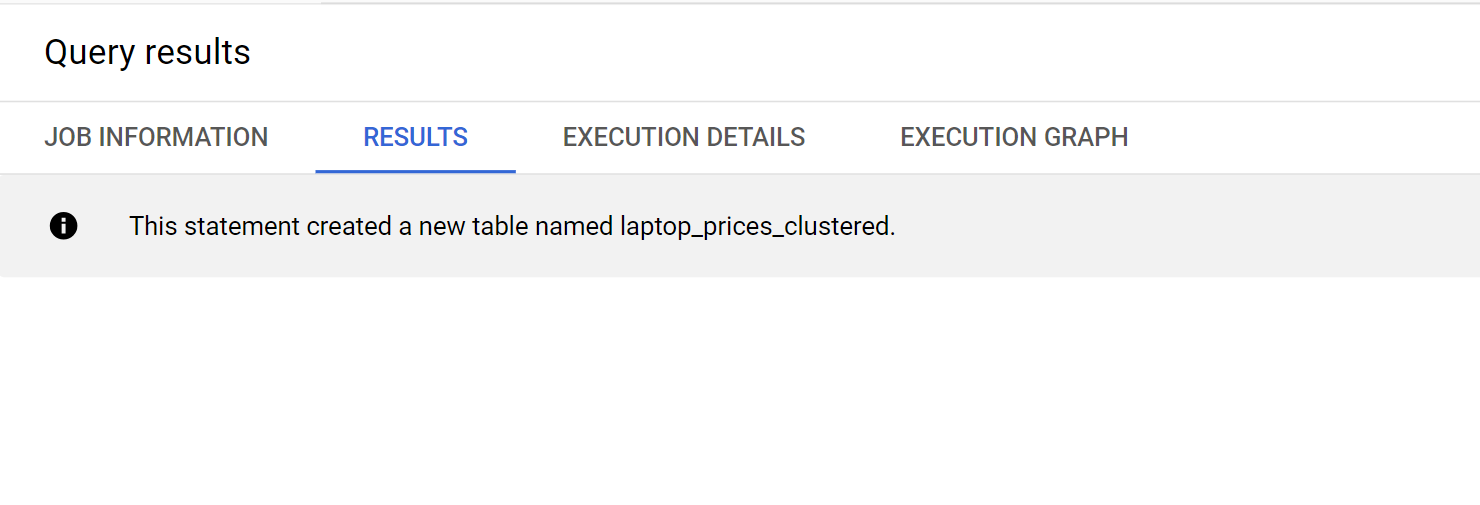1480x505 pixels.
Task: Click the blue underline beneath RESULTS
Action: [x=416, y=171]
